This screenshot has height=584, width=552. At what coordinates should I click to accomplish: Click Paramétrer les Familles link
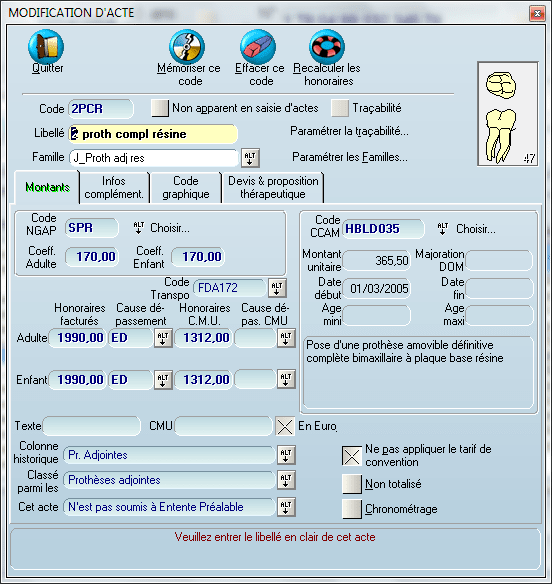click(x=350, y=157)
